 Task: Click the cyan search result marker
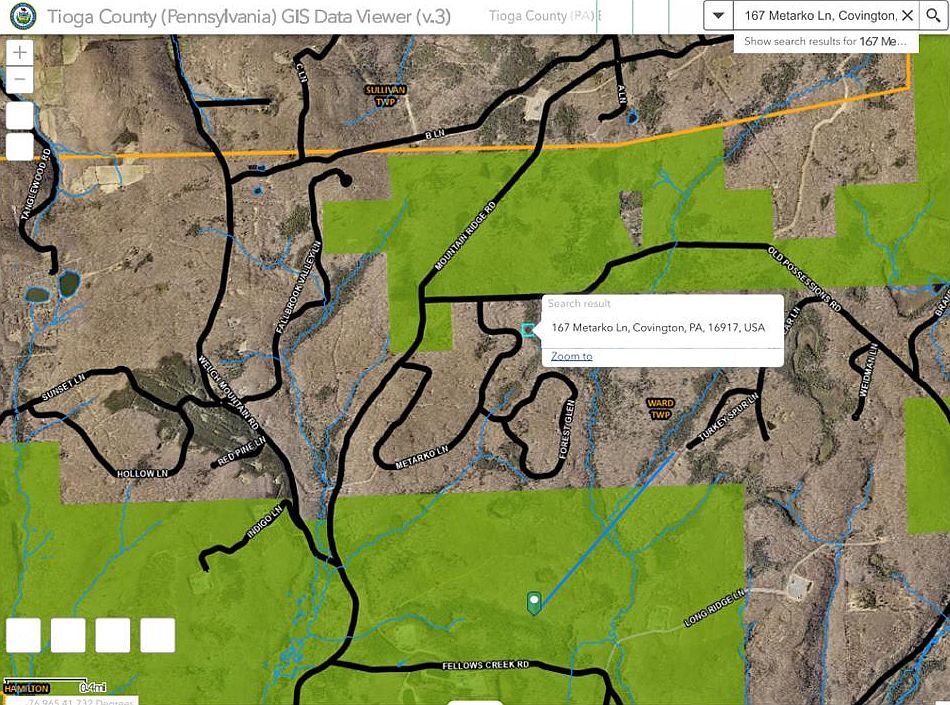528,330
